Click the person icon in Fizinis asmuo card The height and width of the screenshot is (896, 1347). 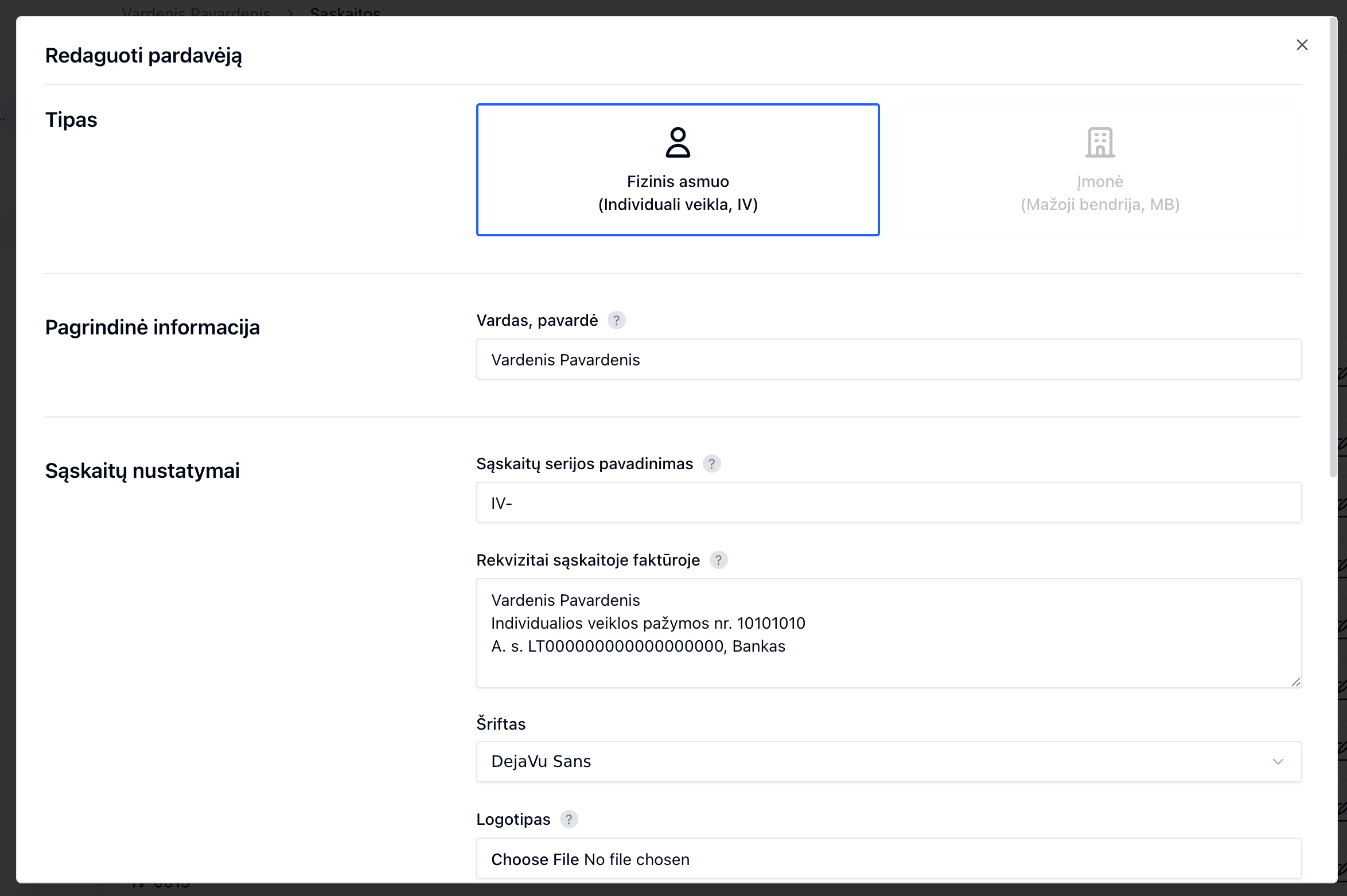pyautogui.click(x=678, y=142)
